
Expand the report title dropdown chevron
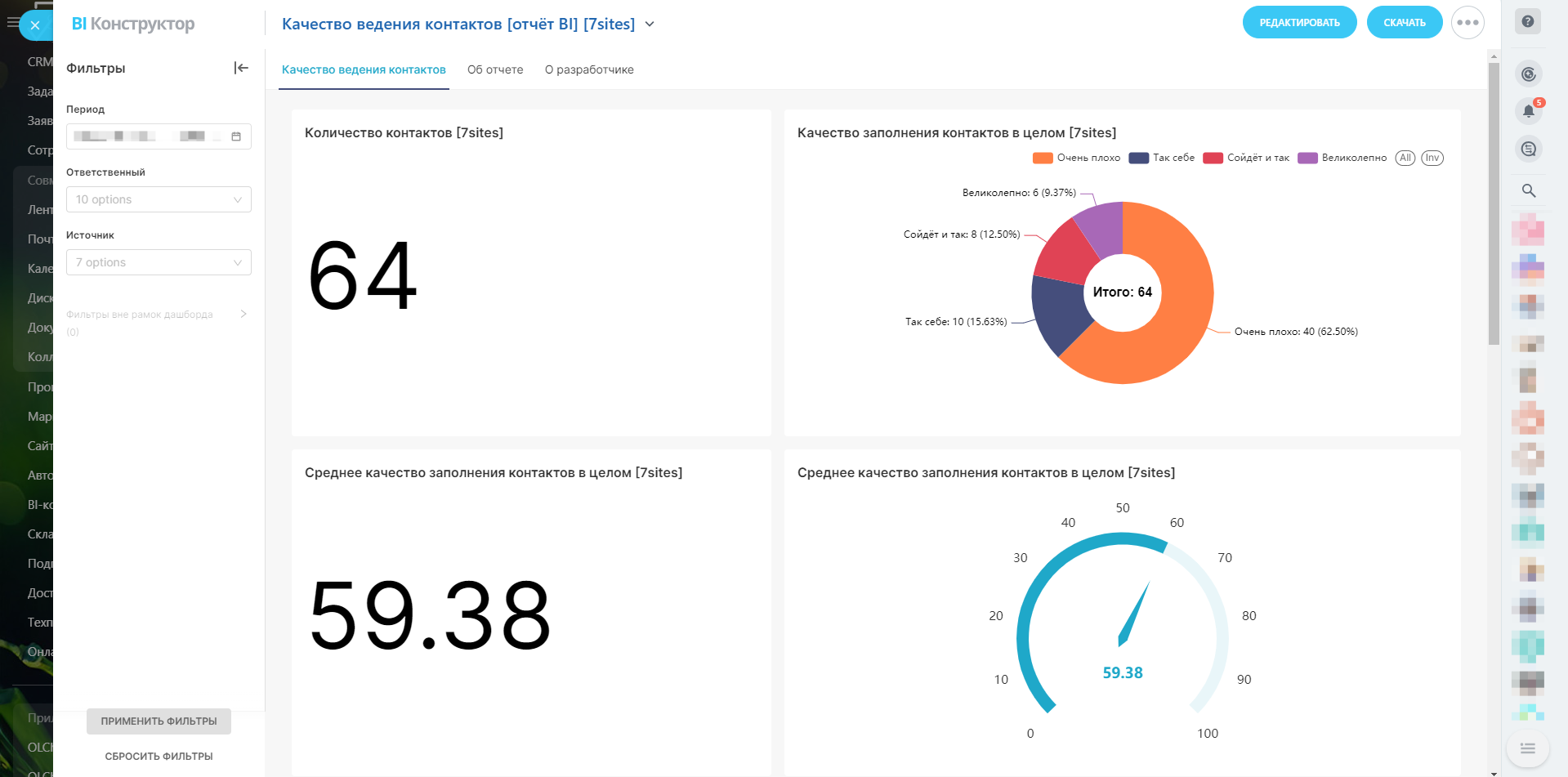tap(650, 25)
